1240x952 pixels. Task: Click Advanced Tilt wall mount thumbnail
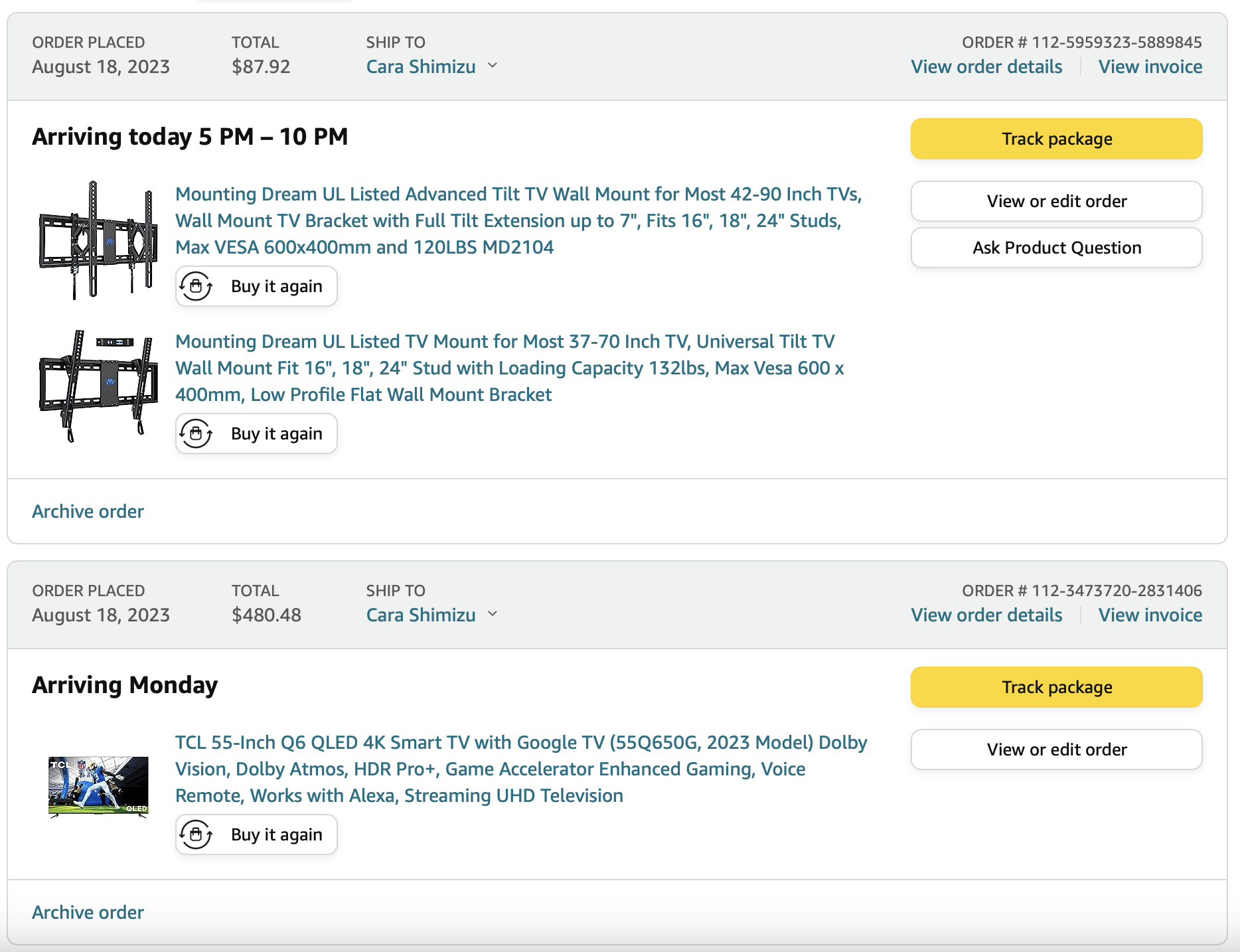tap(98, 240)
